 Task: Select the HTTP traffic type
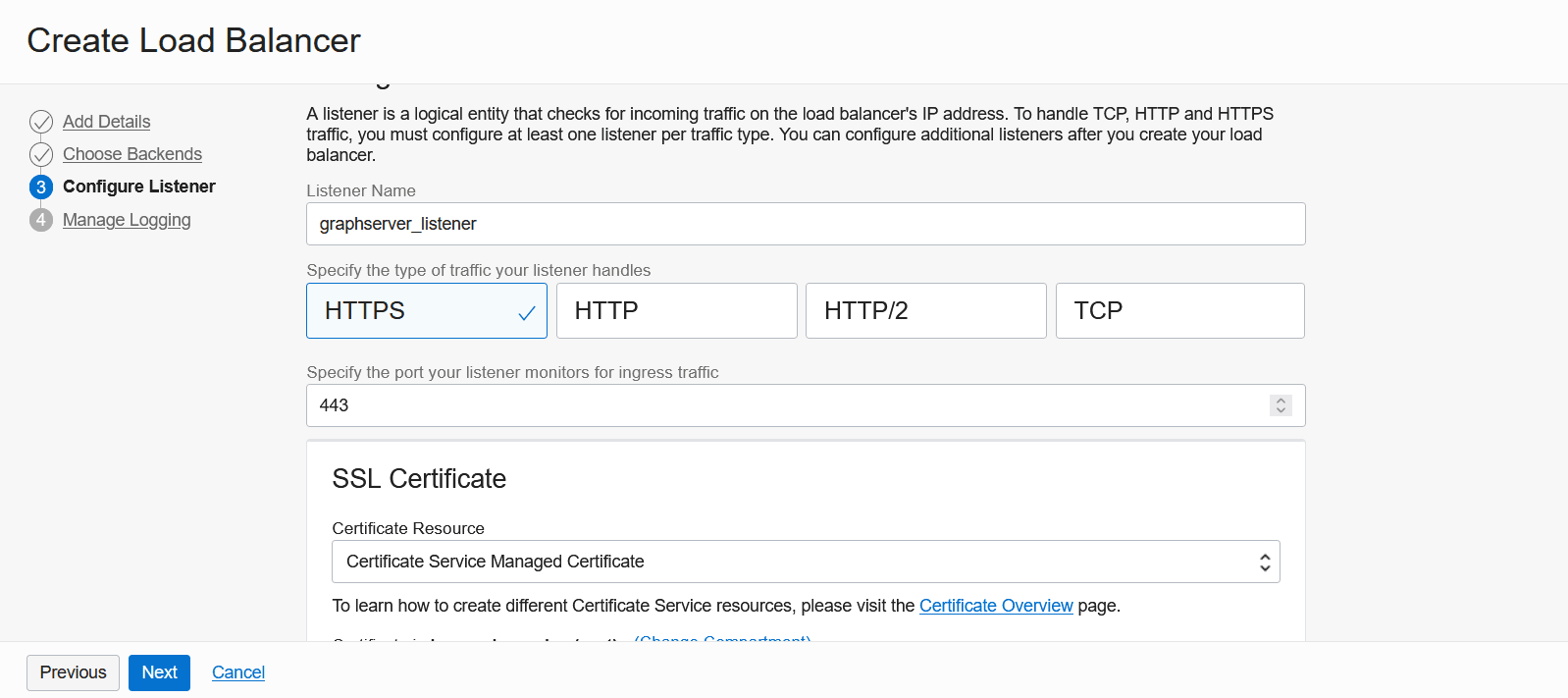[x=676, y=311]
